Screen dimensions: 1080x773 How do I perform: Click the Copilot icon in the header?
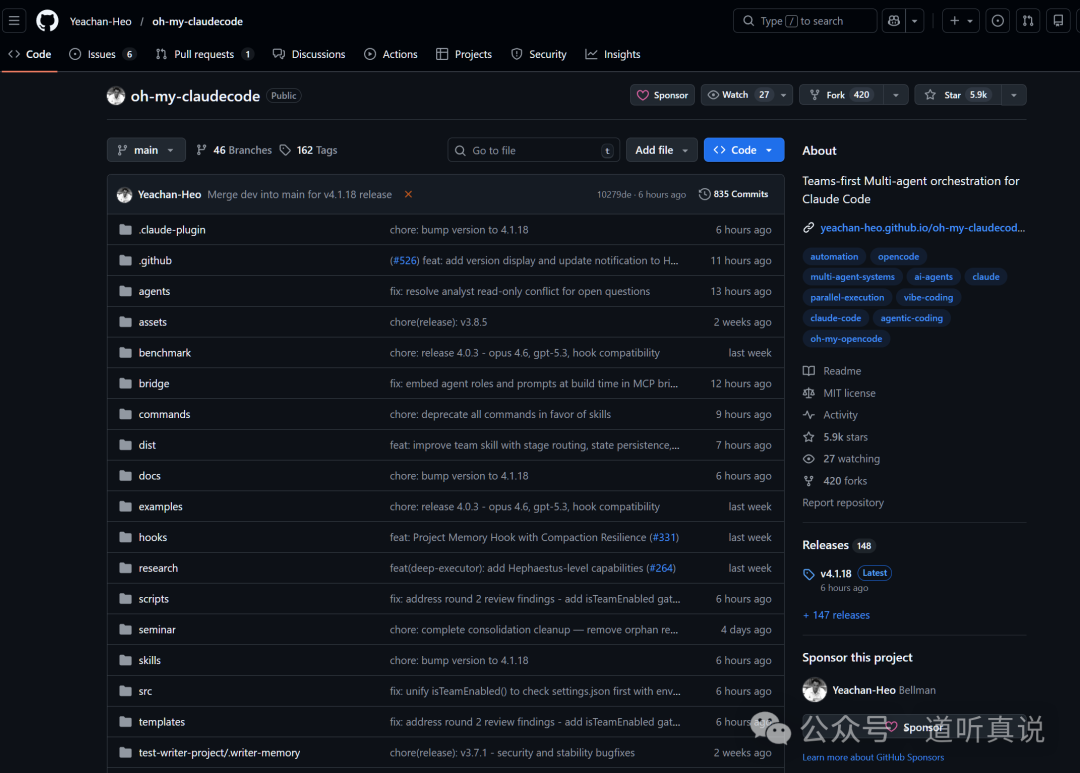893,20
